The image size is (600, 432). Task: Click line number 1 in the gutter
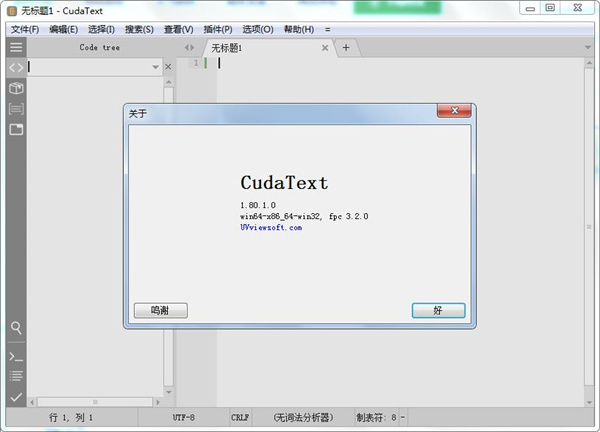click(x=196, y=63)
